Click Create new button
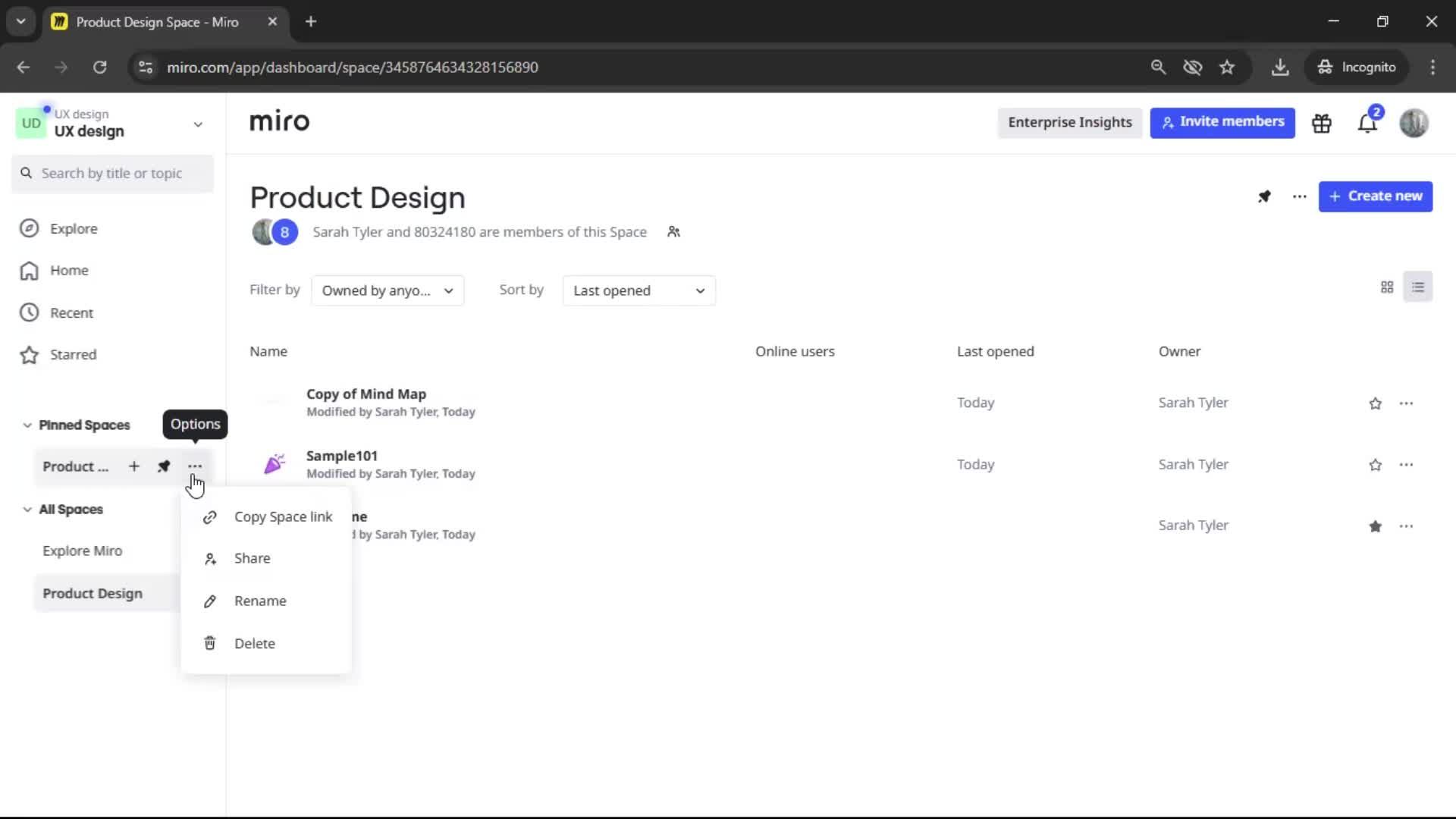The width and height of the screenshot is (1456, 819). 1376,196
